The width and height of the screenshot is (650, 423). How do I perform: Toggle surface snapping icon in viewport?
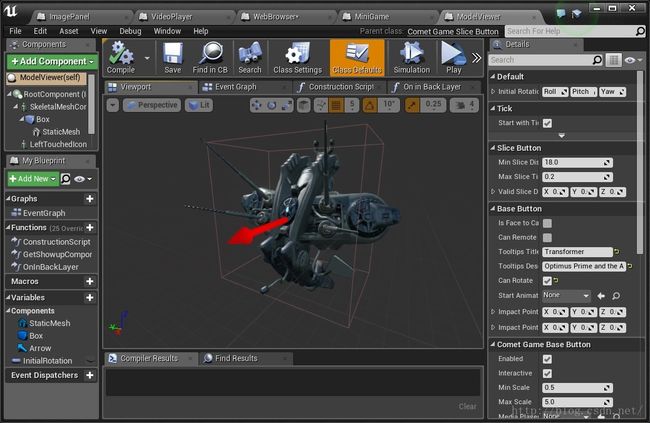320,105
